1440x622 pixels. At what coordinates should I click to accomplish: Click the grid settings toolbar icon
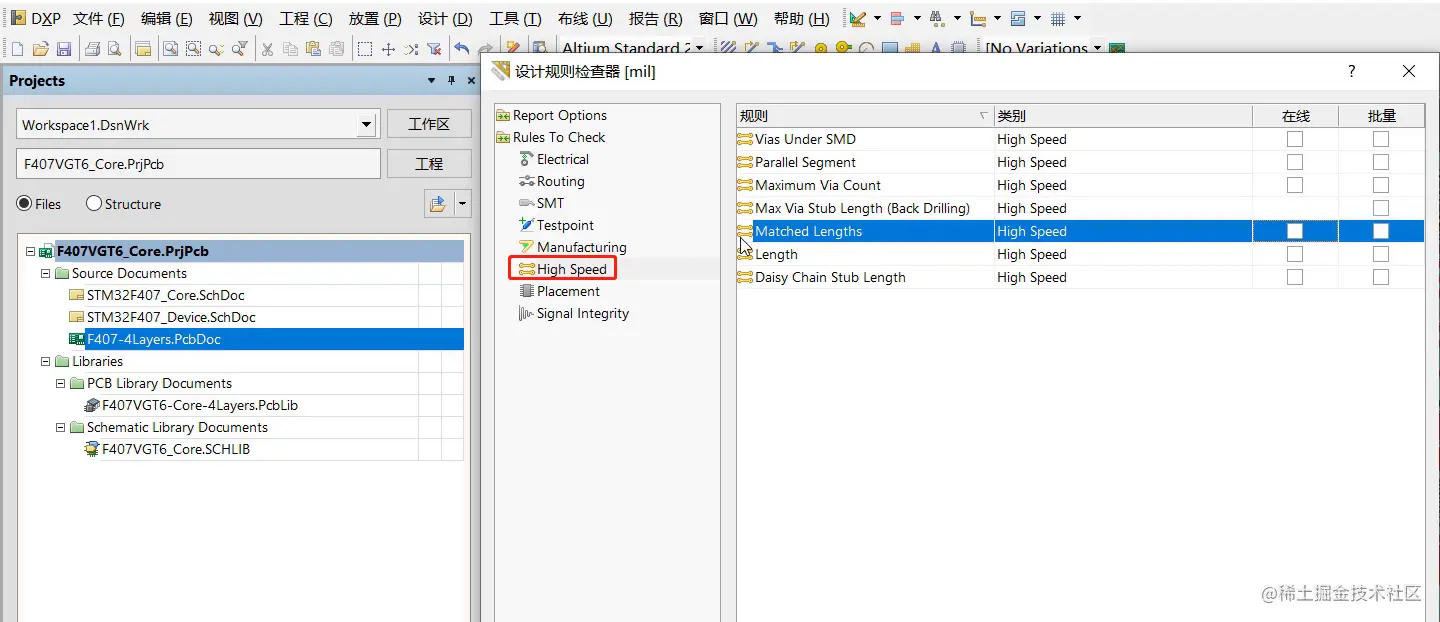tap(1058, 18)
